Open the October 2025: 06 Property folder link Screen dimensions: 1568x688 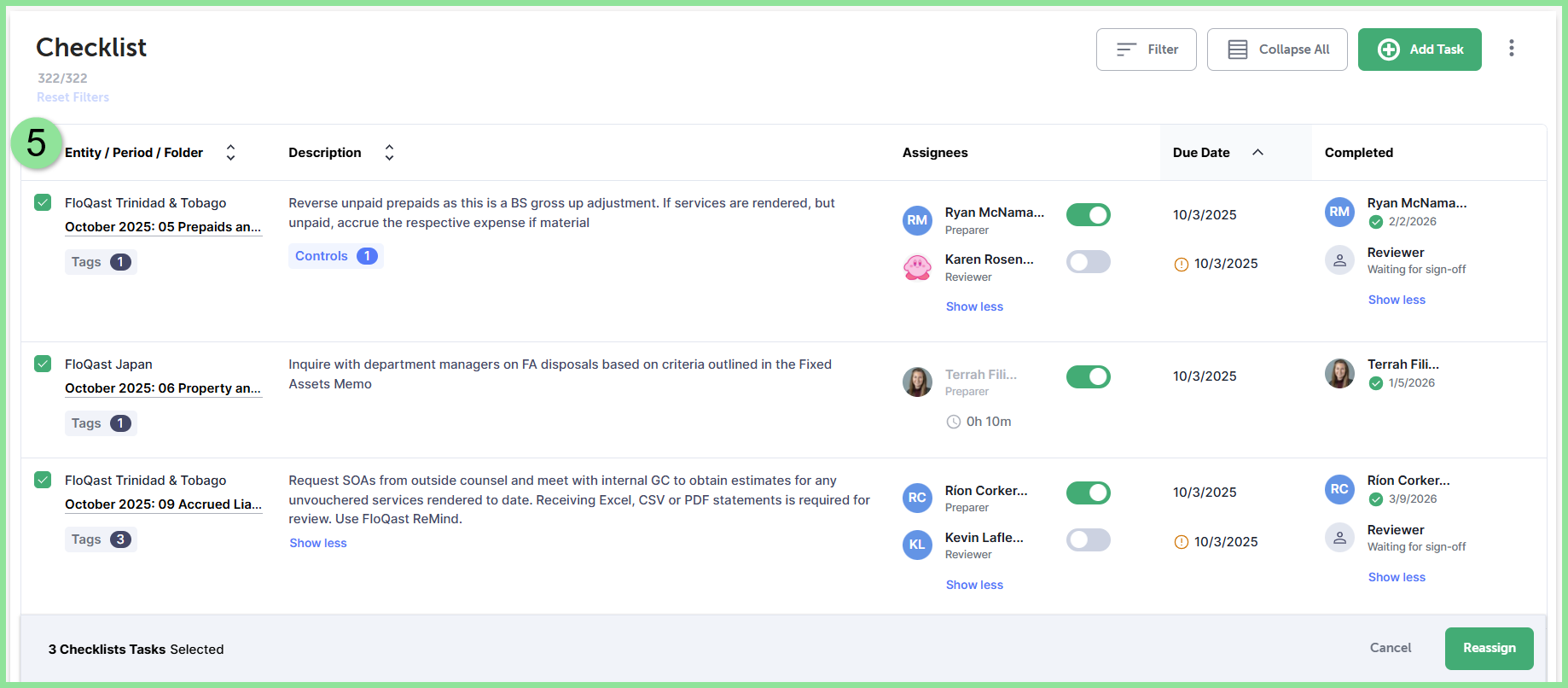click(163, 388)
